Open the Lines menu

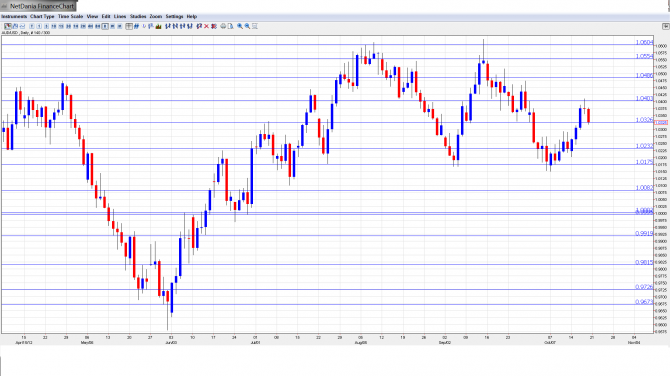click(120, 16)
